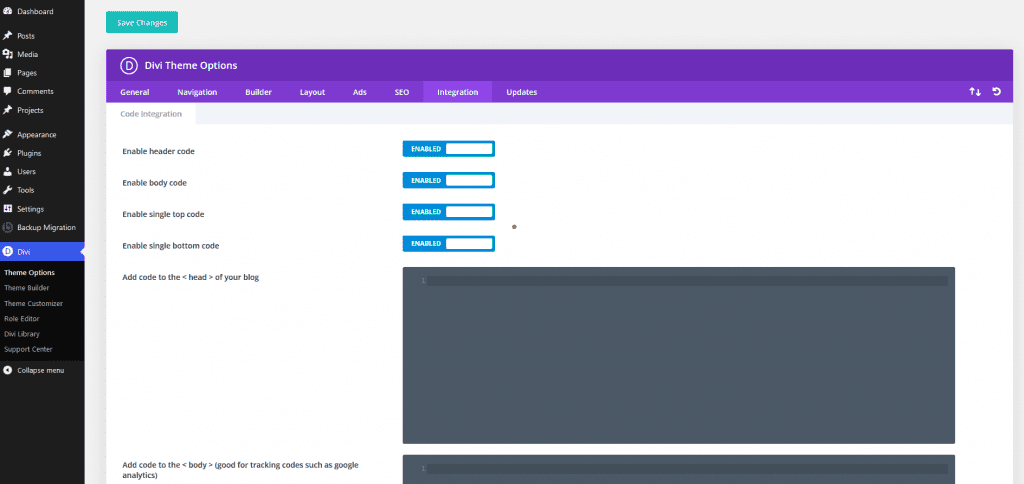Click the import/export arrows icon

975,92
